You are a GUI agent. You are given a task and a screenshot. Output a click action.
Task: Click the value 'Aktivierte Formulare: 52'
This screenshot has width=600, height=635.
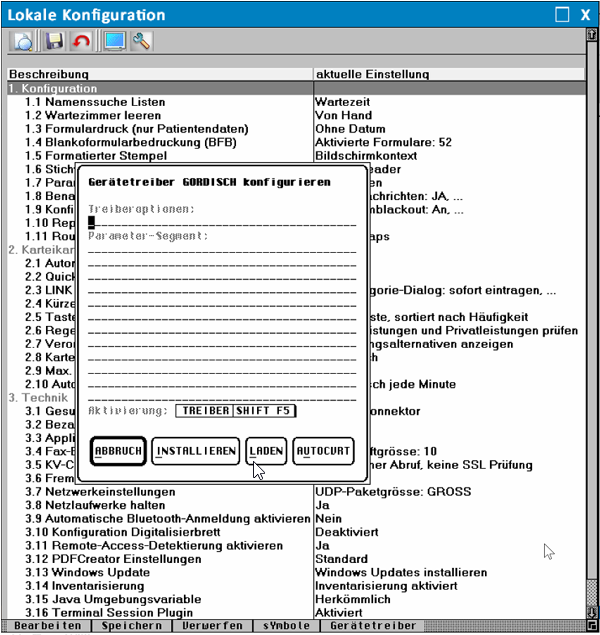coord(383,142)
